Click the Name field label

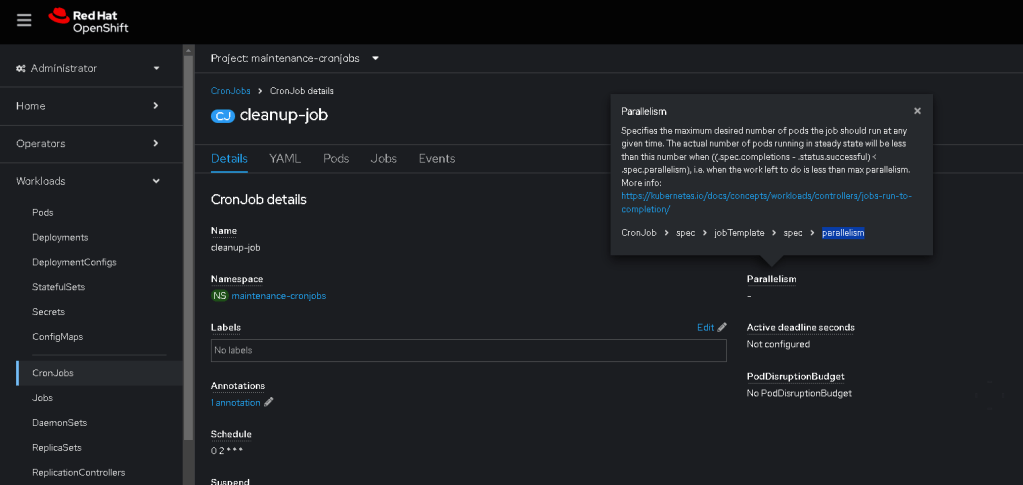pos(224,231)
